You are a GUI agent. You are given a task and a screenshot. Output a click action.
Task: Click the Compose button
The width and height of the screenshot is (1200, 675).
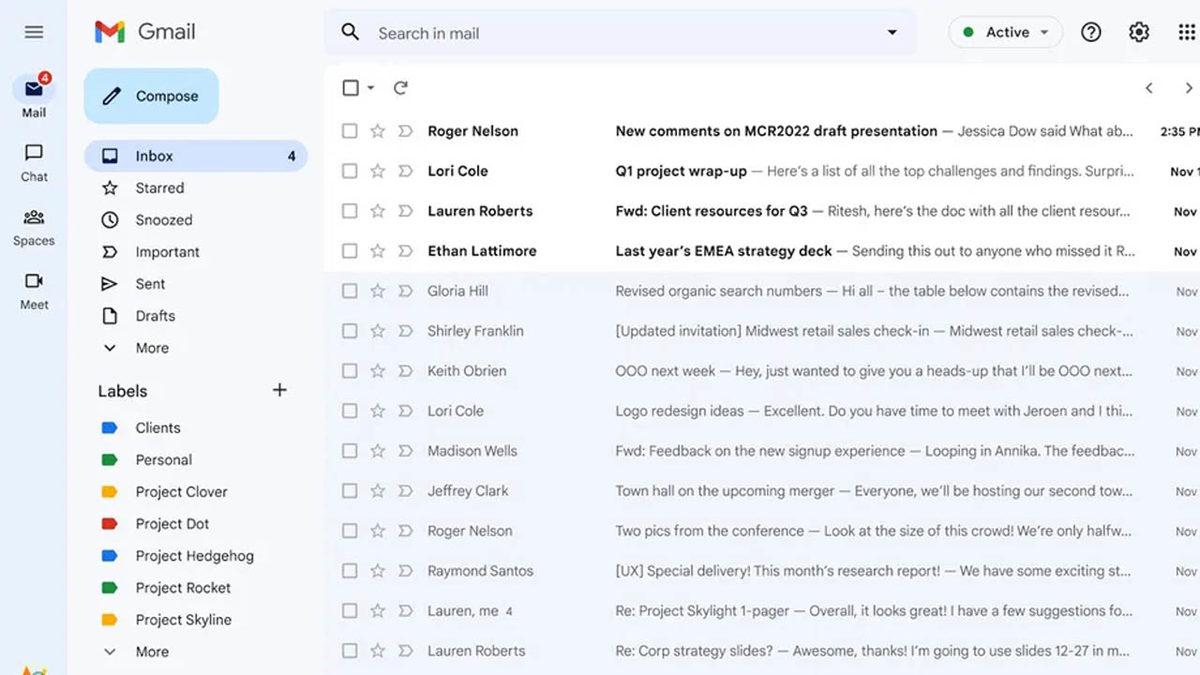coord(151,95)
